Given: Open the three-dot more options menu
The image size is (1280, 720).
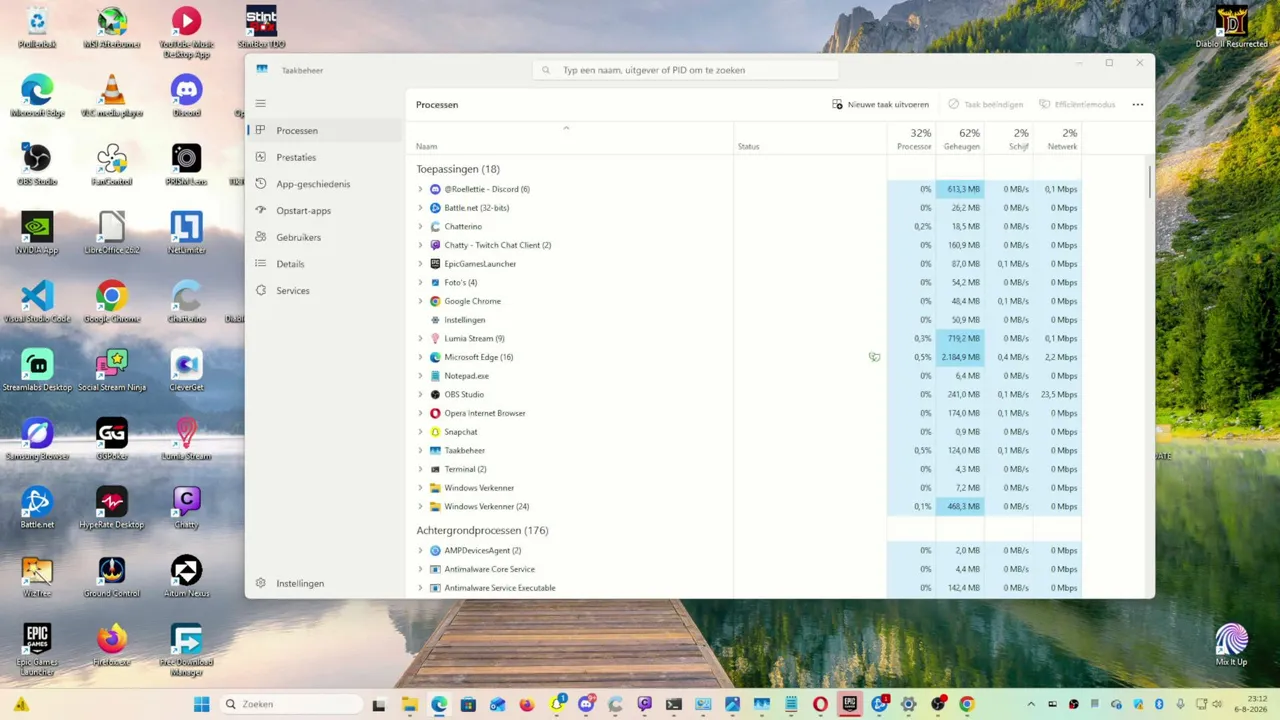Looking at the screenshot, I should click(x=1138, y=104).
